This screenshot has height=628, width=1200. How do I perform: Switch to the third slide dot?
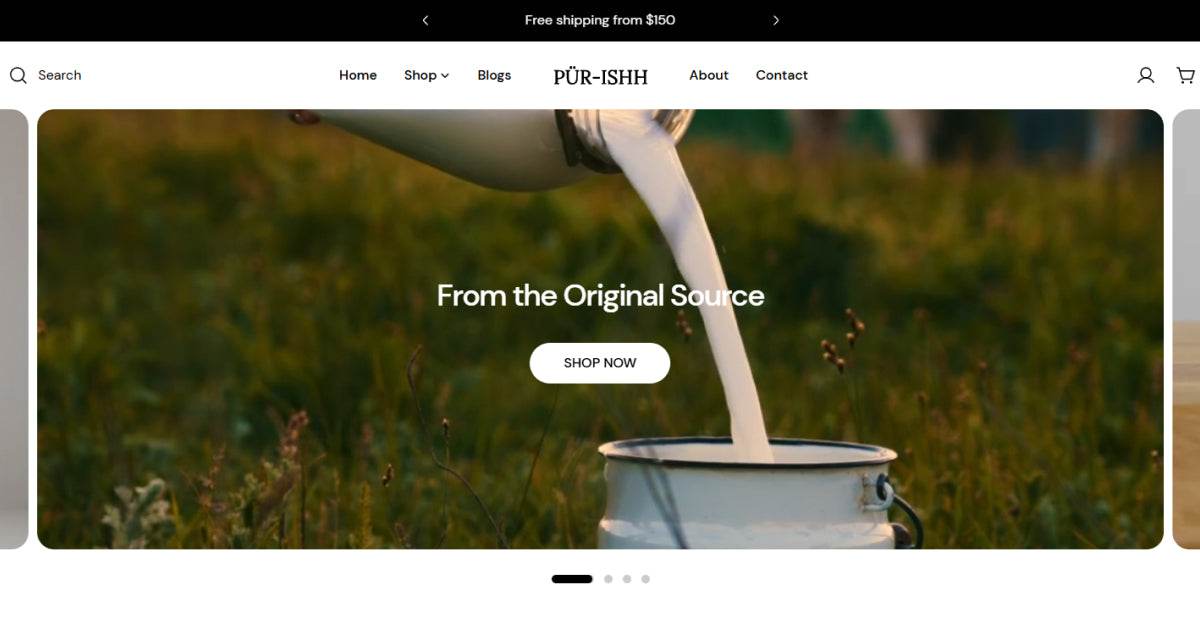coord(627,579)
